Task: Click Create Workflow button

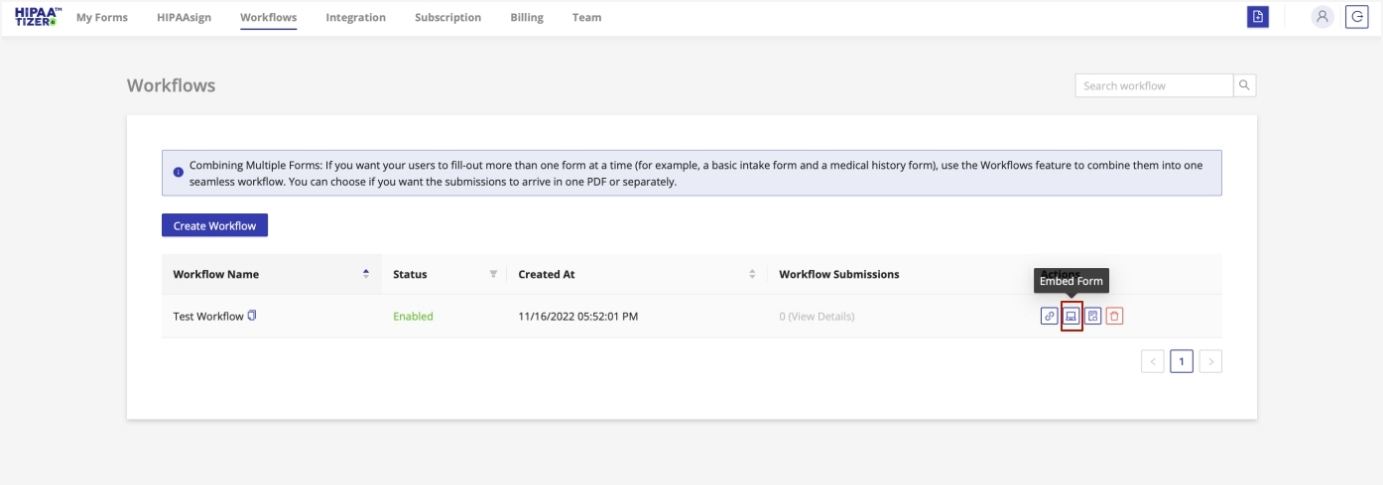Action: [215, 226]
